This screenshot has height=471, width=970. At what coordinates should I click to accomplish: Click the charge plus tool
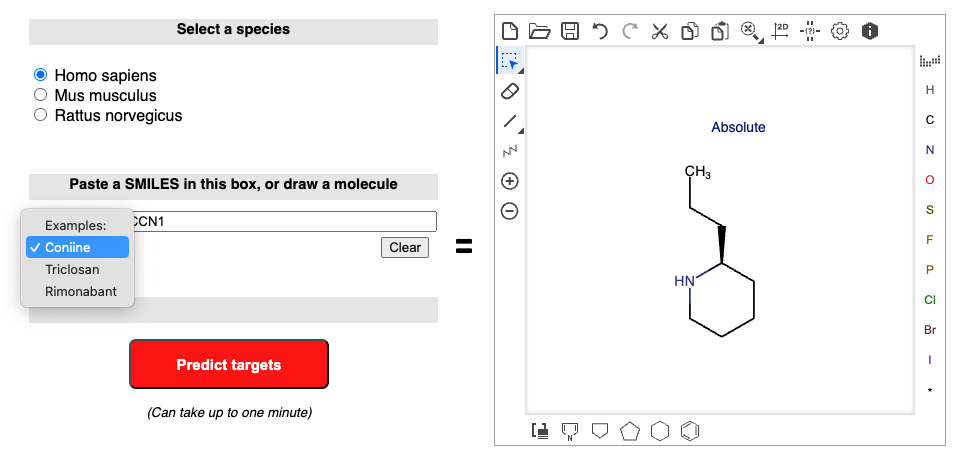[510, 181]
